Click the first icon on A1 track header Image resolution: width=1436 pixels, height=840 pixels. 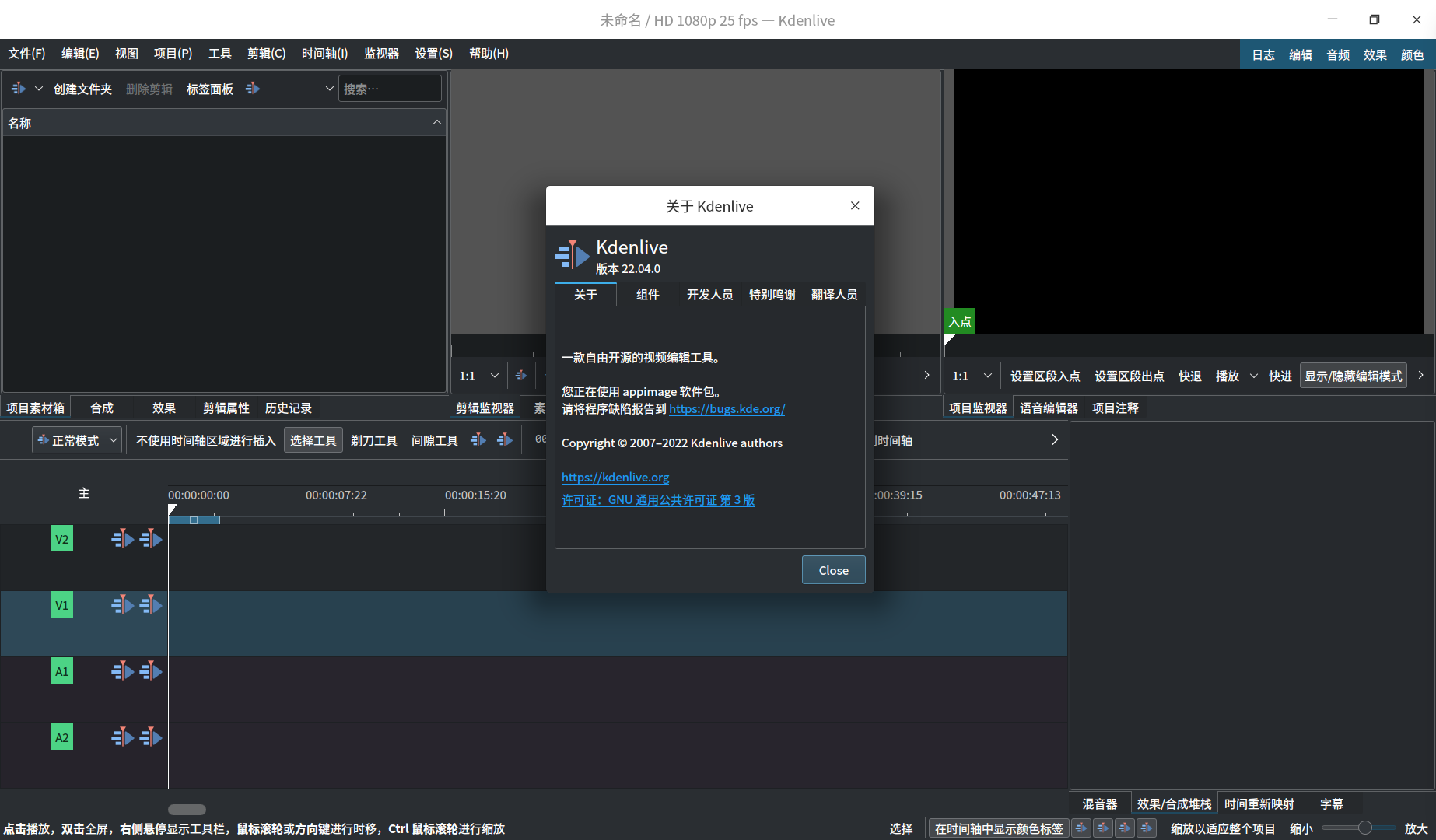pyautogui.click(x=122, y=671)
